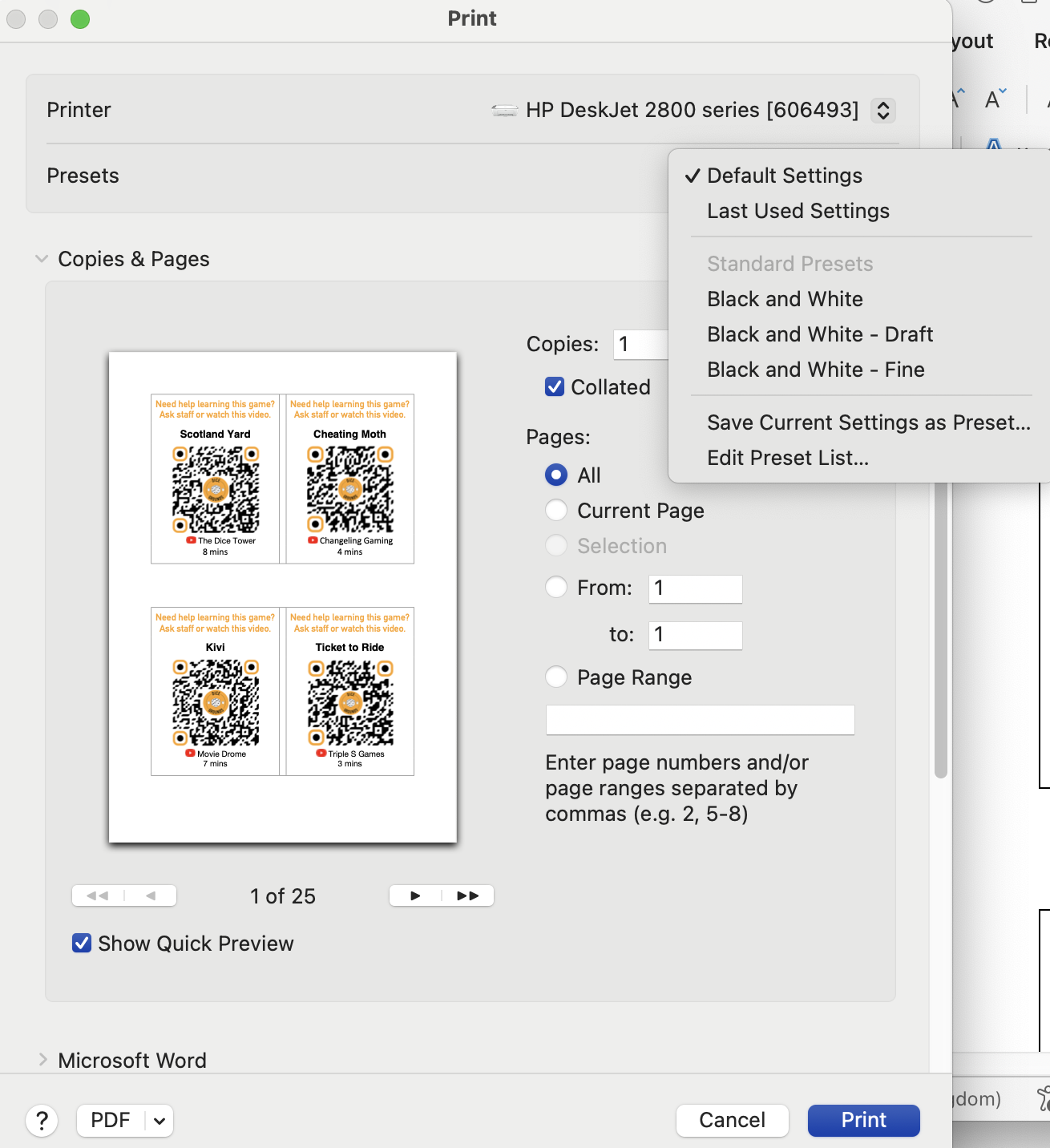Click the Layout tab in Word window
The width and height of the screenshot is (1050, 1148).
click(973, 41)
